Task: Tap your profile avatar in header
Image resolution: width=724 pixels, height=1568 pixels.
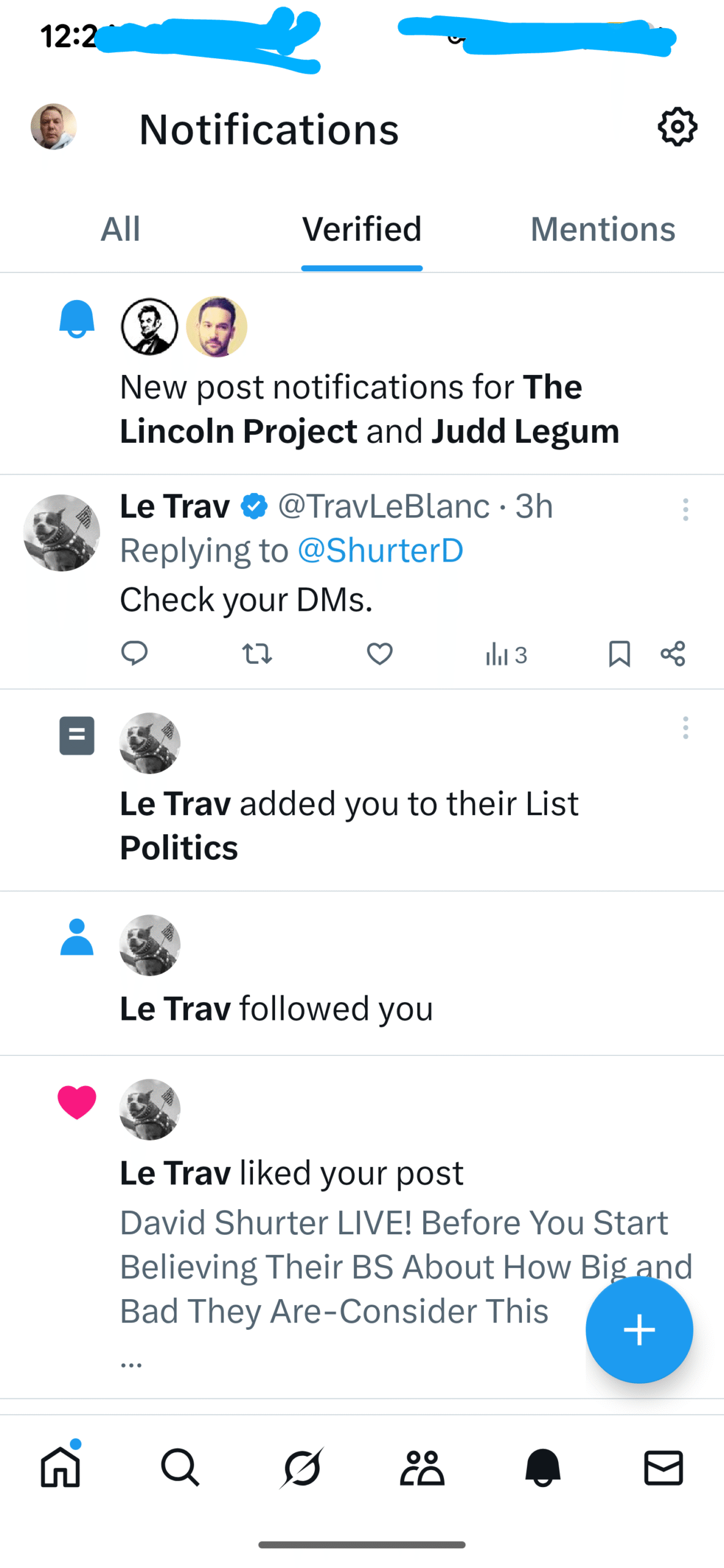Action: point(54,127)
